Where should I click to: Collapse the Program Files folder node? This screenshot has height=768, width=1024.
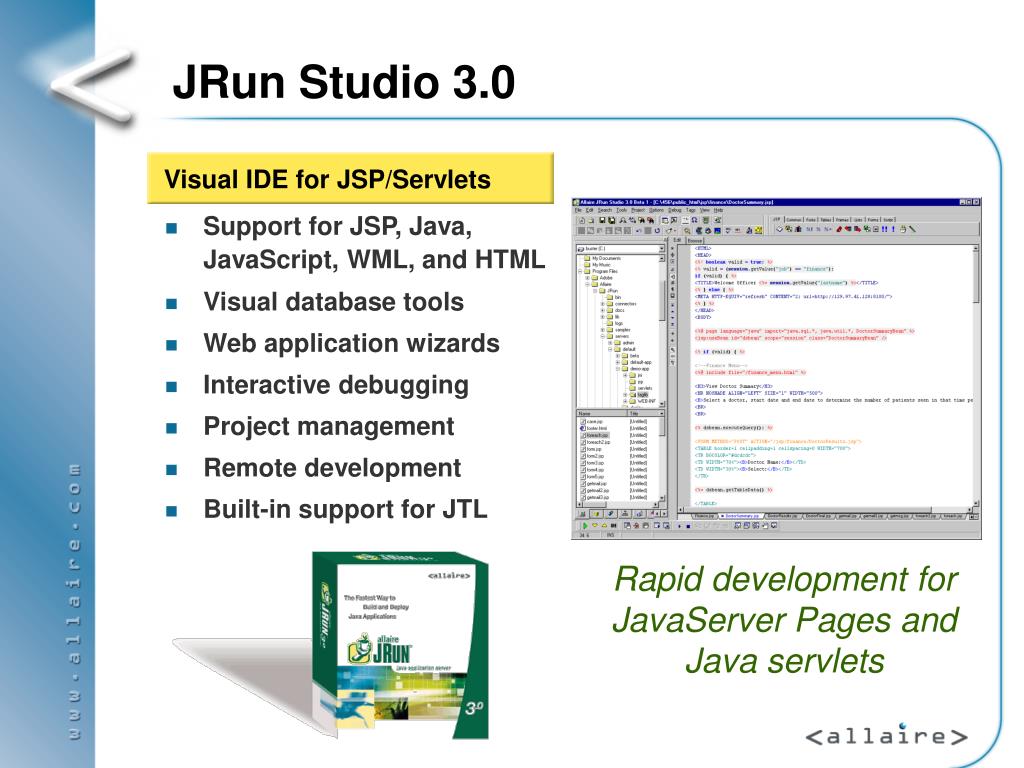pyautogui.click(x=580, y=271)
